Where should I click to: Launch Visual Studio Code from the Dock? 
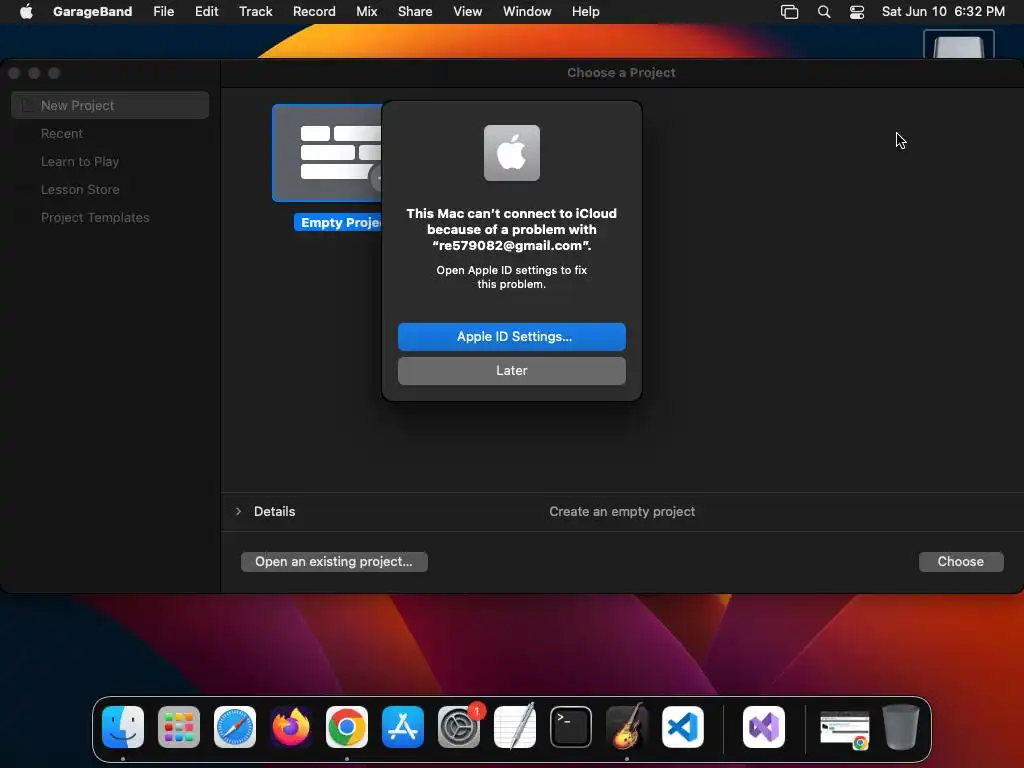coord(683,727)
